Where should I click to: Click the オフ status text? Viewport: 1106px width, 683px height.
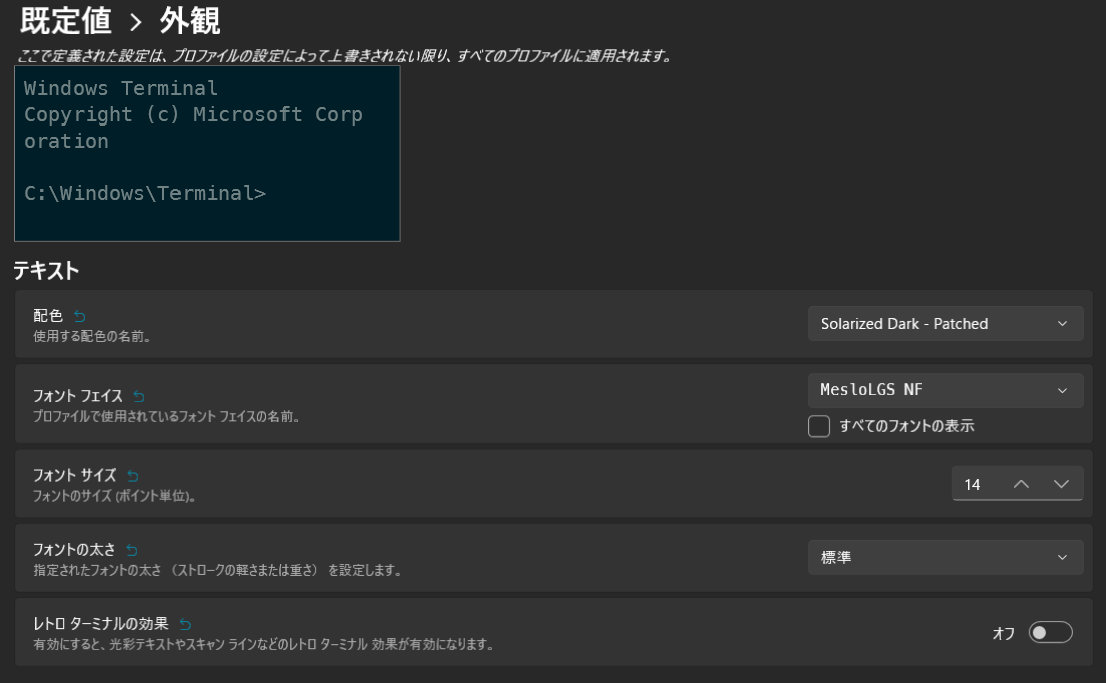(1004, 633)
